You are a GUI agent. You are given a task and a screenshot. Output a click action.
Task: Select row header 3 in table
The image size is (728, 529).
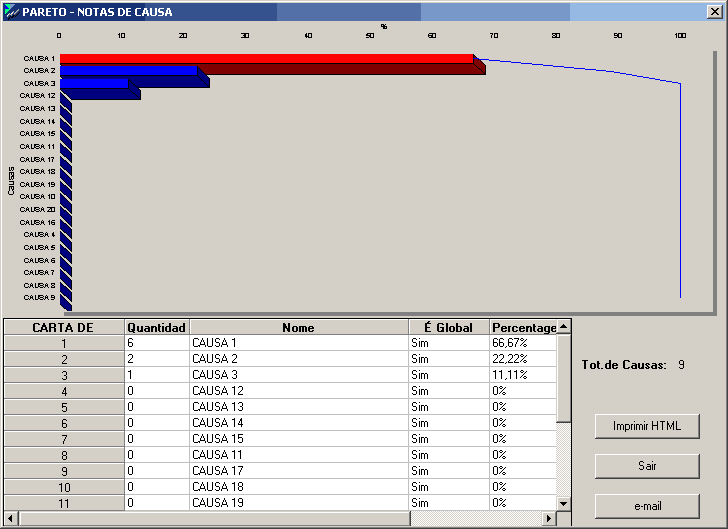[x=64, y=375]
